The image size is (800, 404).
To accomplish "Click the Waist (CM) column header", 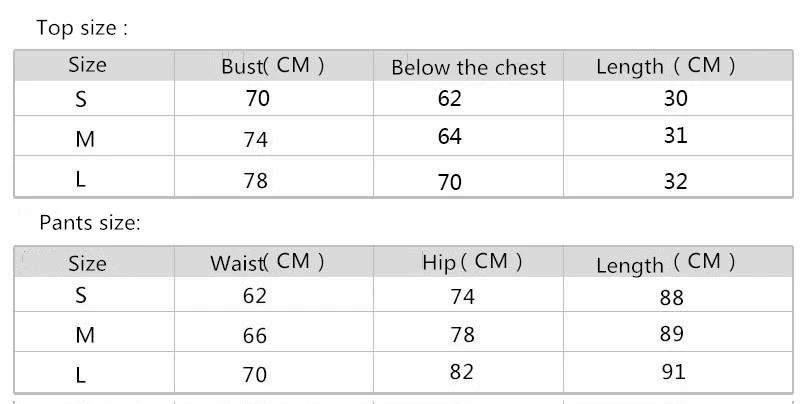I will (267, 262).
